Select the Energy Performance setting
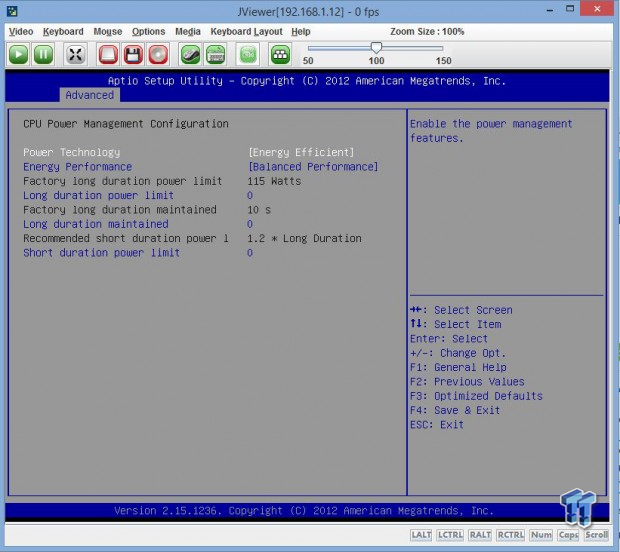Viewport: 620px width, 552px height. pos(78,166)
